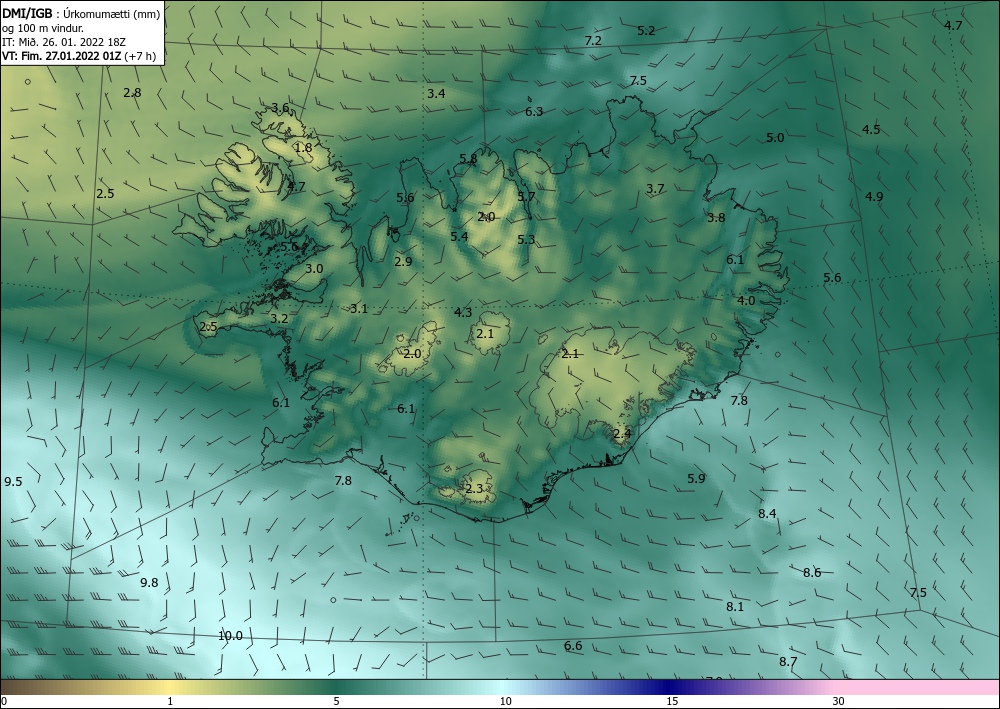The image size is (1000, 709).
Task: Click the 2.9 value in northwest Iceland
Action: [403, 261]
